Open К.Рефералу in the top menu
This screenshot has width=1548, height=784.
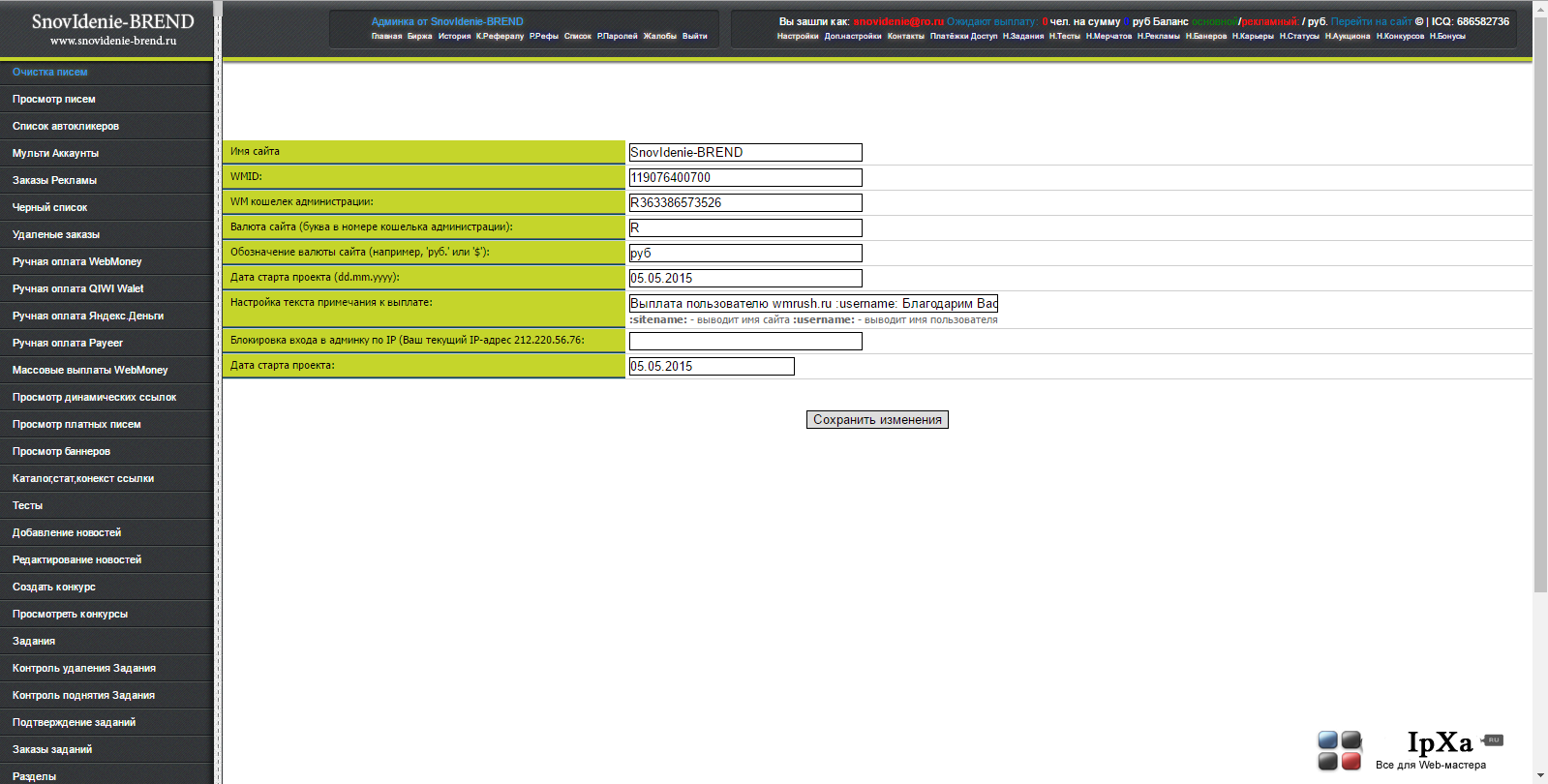tap(500, 36)
